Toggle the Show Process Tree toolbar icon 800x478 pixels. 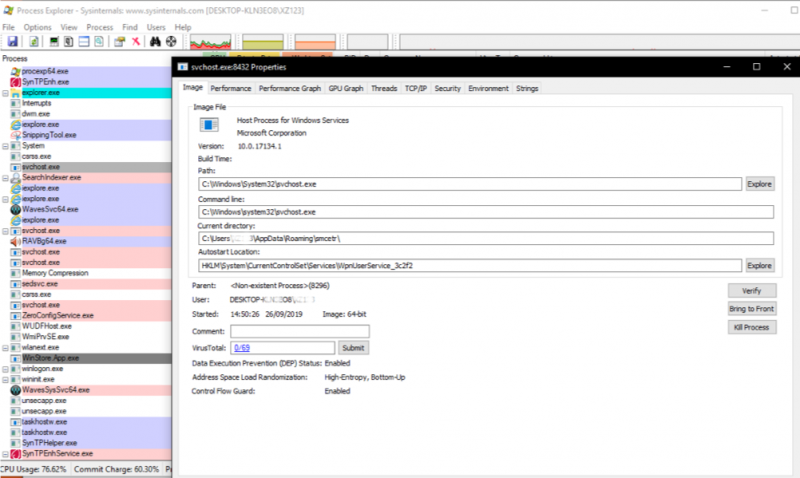[x=68, y=41]
